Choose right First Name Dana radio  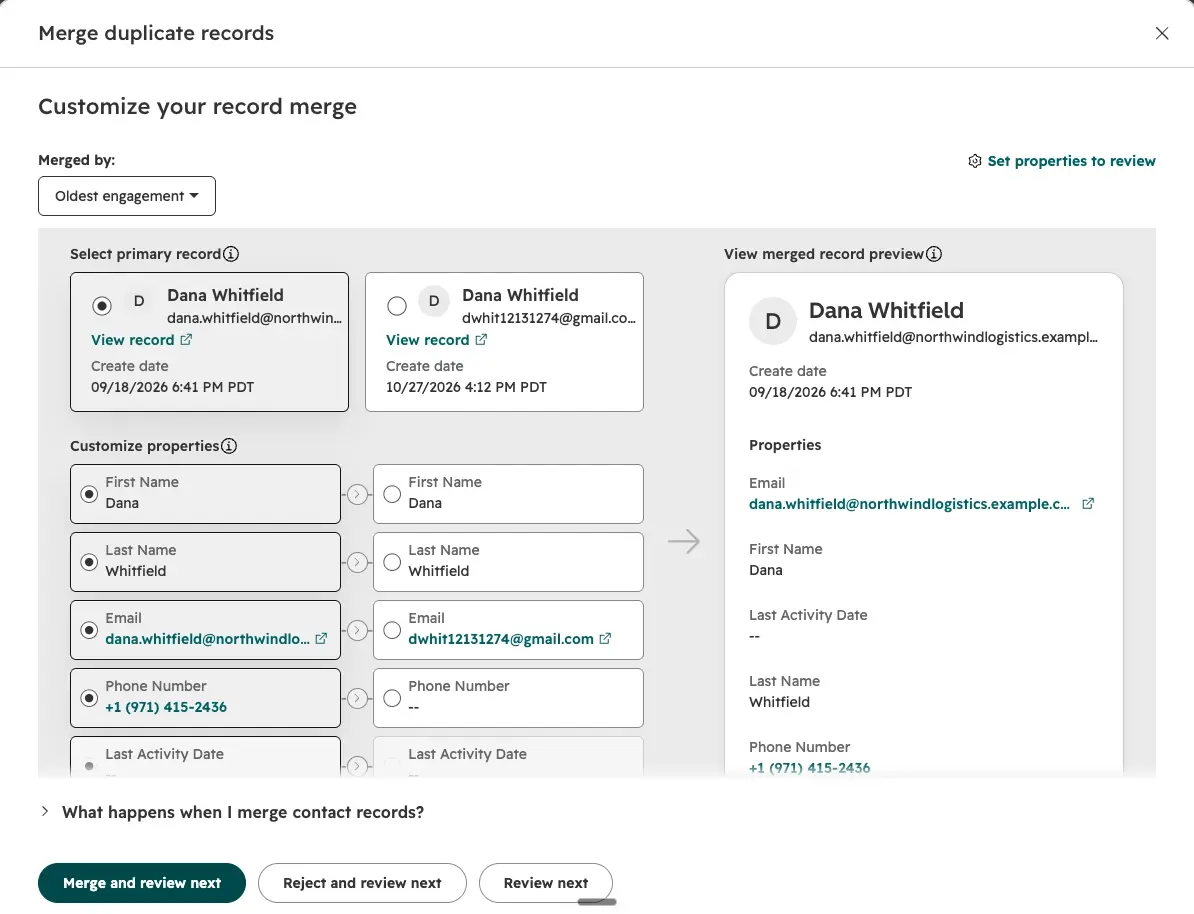pyautogui.click(x=392, y=494)
